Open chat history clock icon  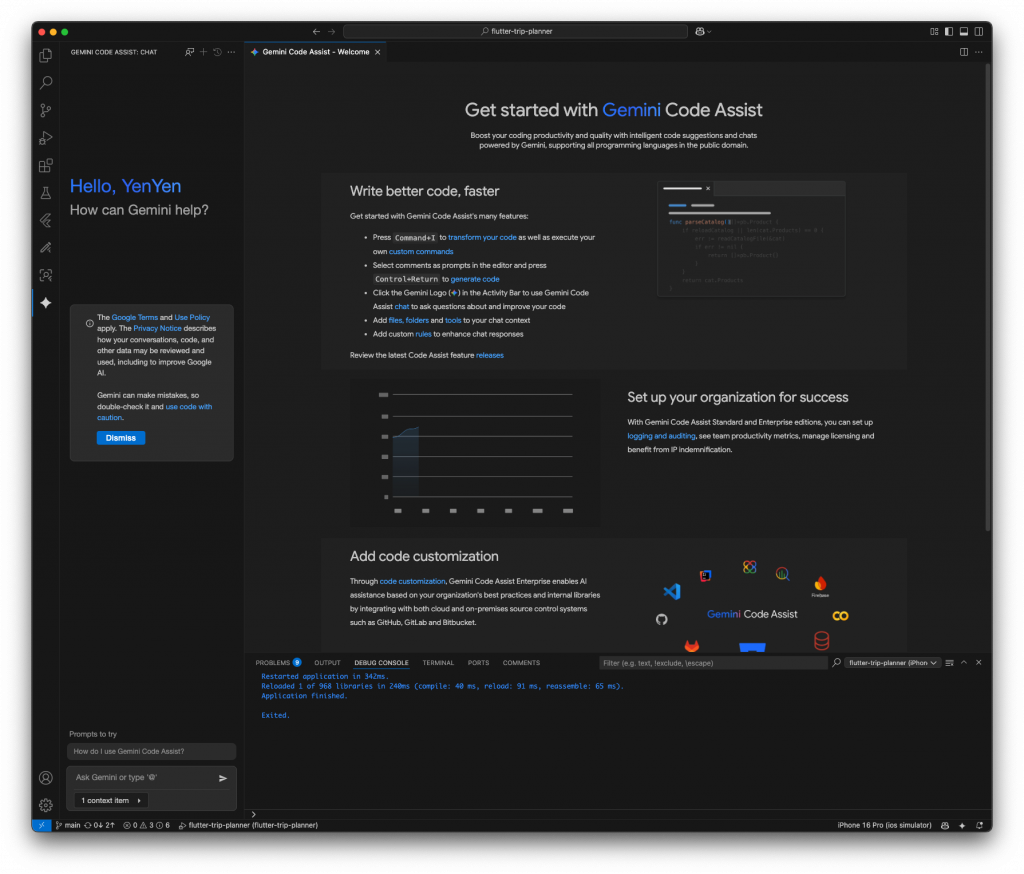click(217, 52)
